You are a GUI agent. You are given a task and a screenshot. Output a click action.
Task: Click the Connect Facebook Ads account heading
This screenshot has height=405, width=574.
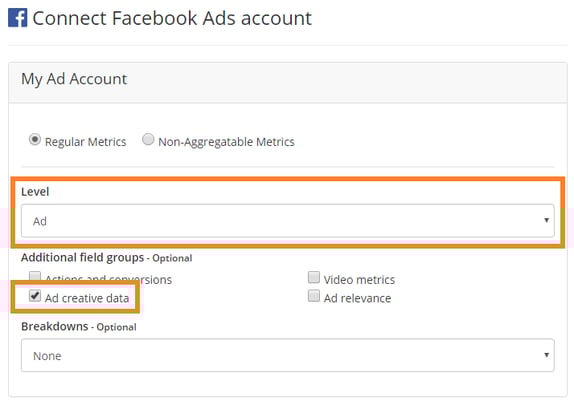pos(172,18)
